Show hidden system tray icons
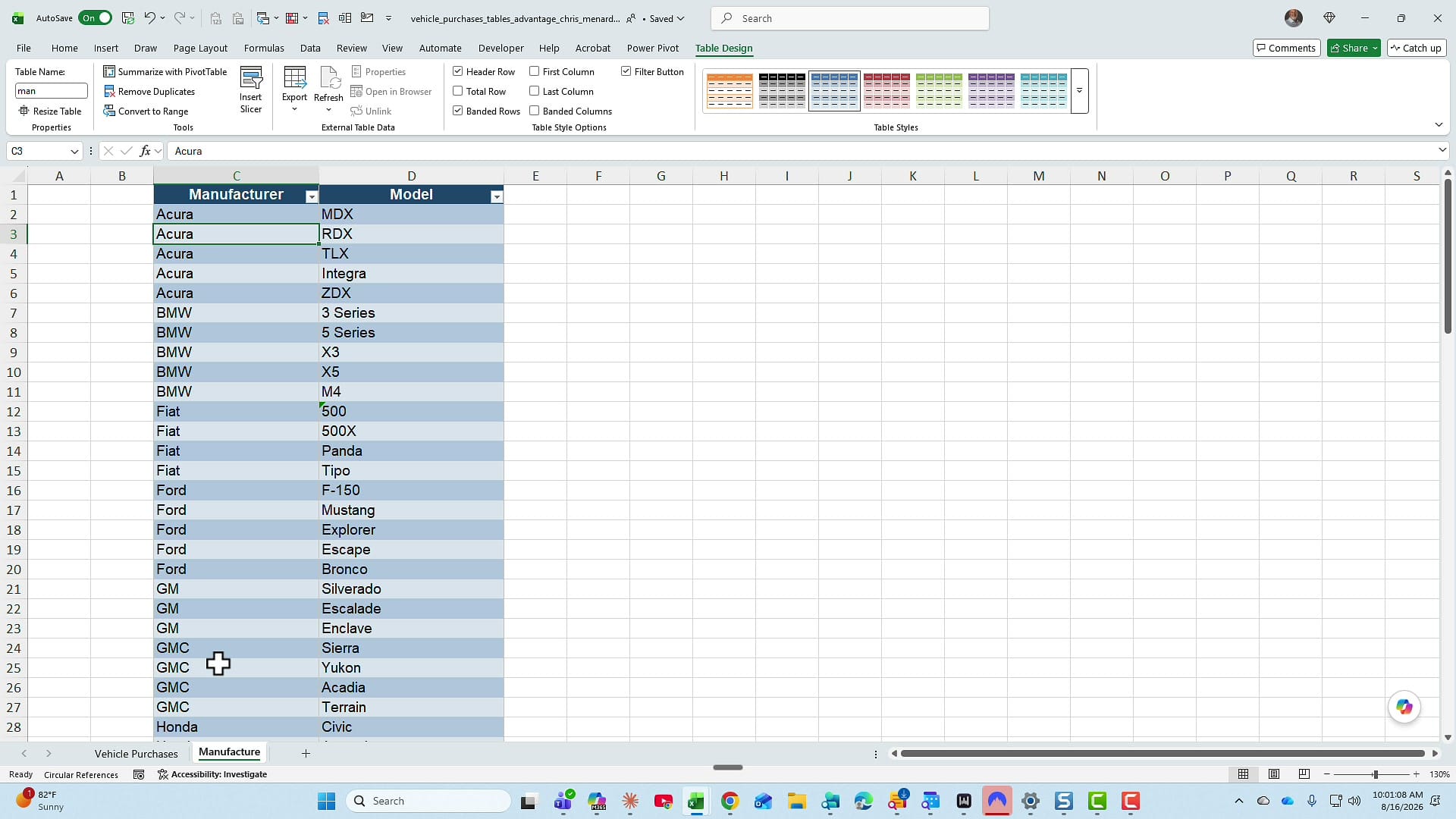Screen dimensions: 1456x819 tap(1239, 801)
